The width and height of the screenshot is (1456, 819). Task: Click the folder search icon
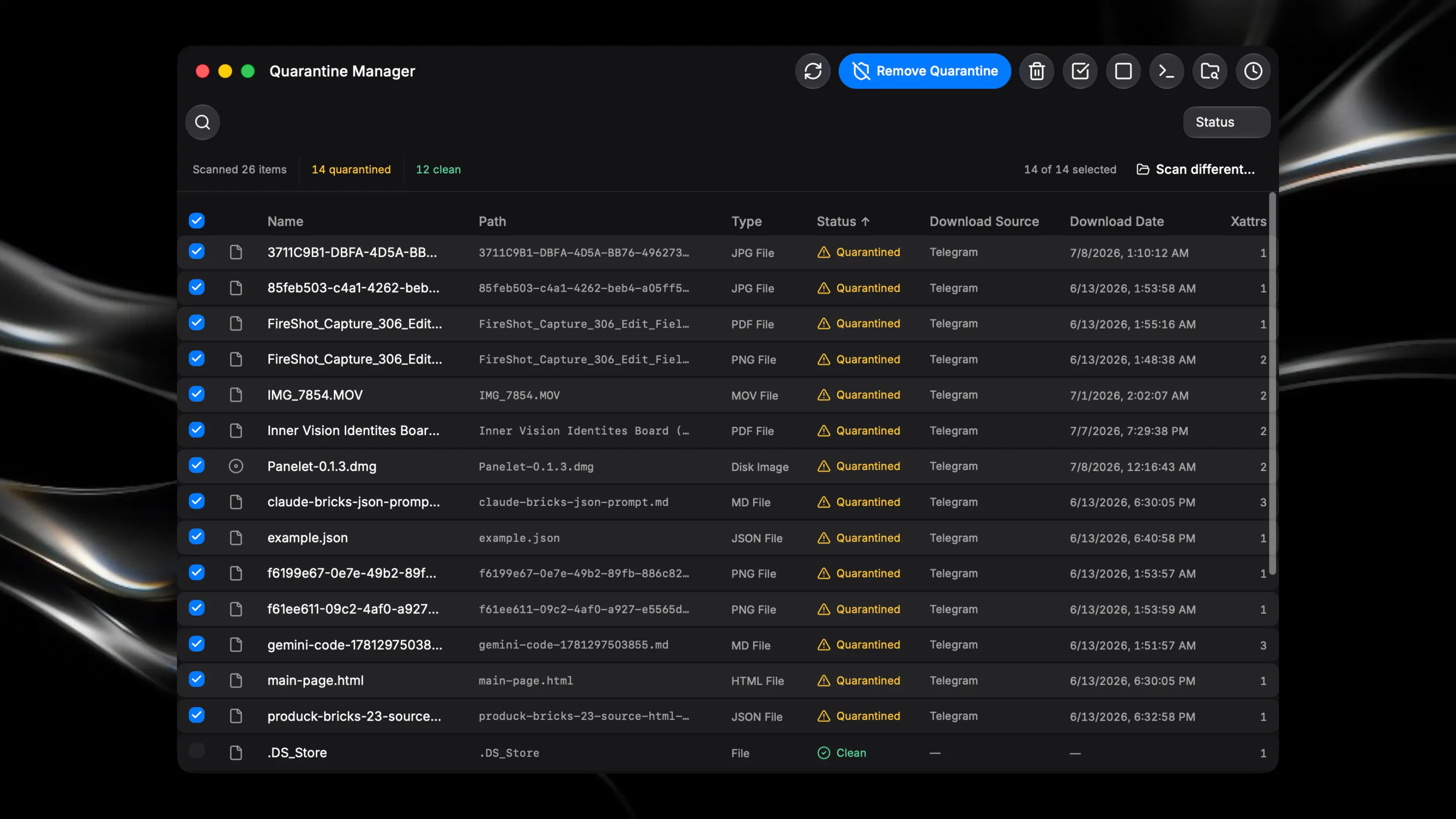coord(1209,71)
